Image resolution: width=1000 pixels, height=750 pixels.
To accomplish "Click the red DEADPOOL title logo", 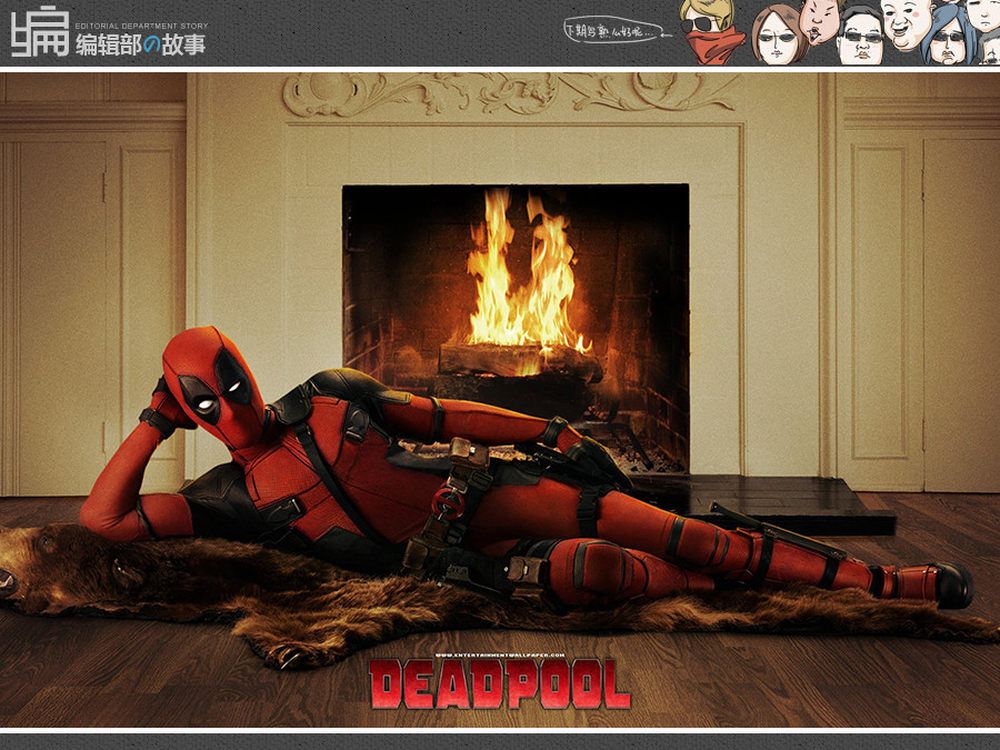I will click(x=500, y=684).
